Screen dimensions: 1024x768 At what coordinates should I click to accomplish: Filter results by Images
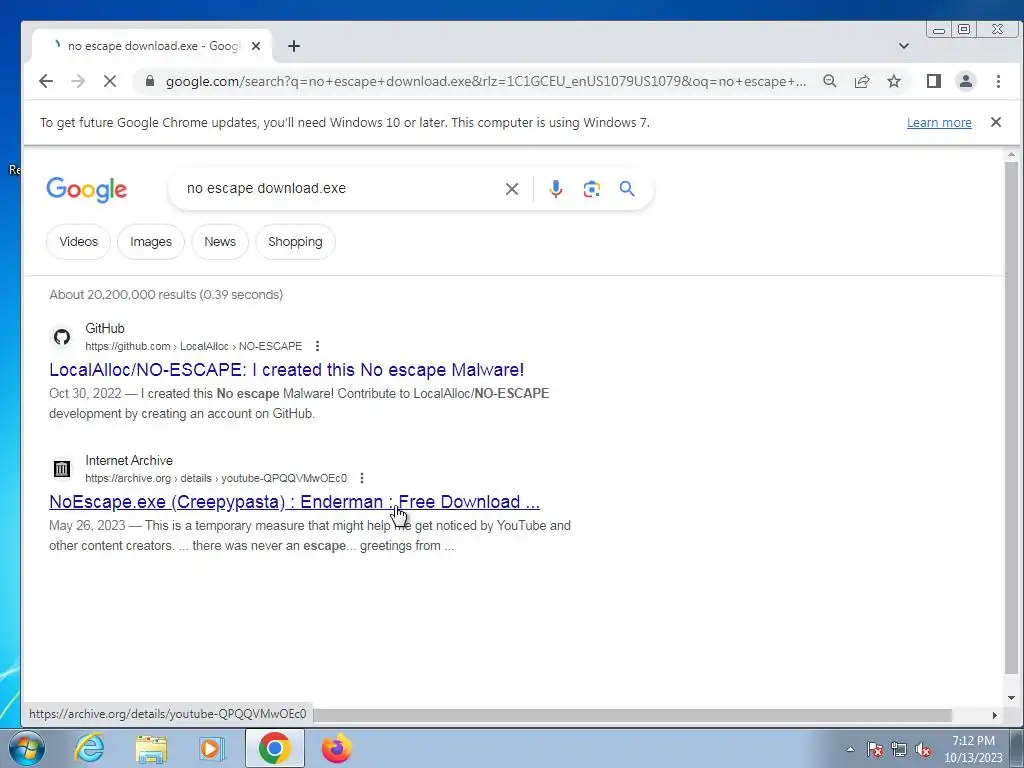click(x=151, y=242)
